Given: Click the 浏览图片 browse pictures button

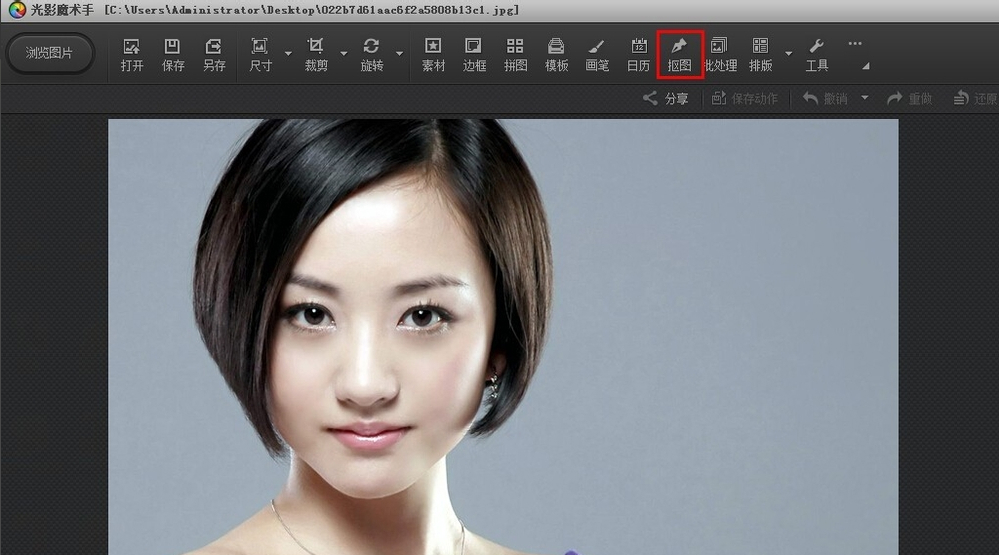Looking at the screenshot, I should click(x=49, y=53).
